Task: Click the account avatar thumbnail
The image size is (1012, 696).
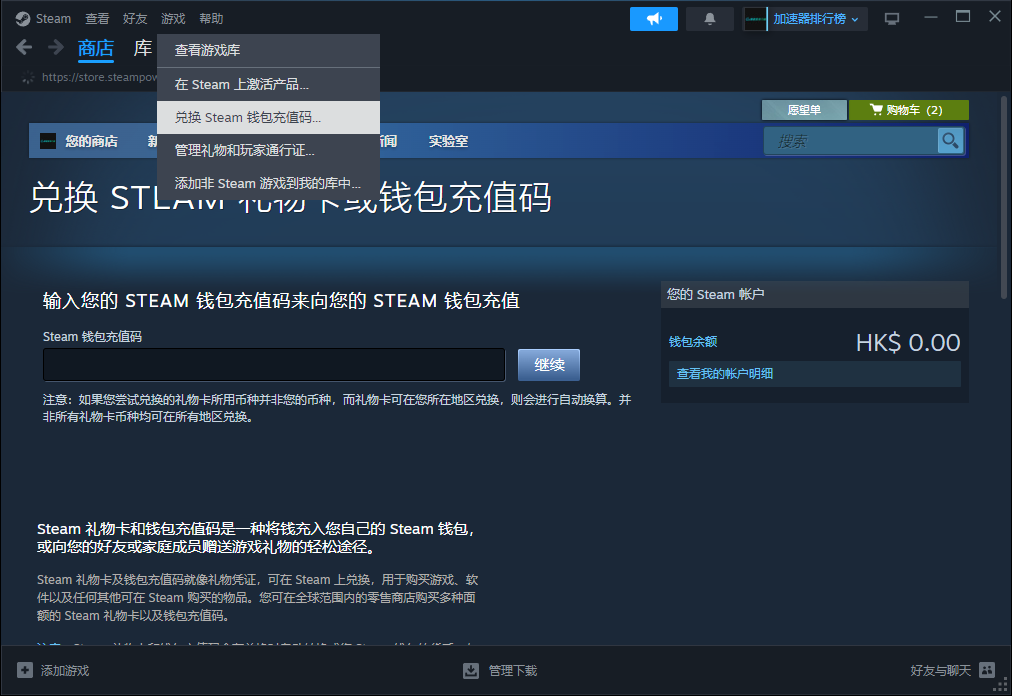Action: click(755, 19)
